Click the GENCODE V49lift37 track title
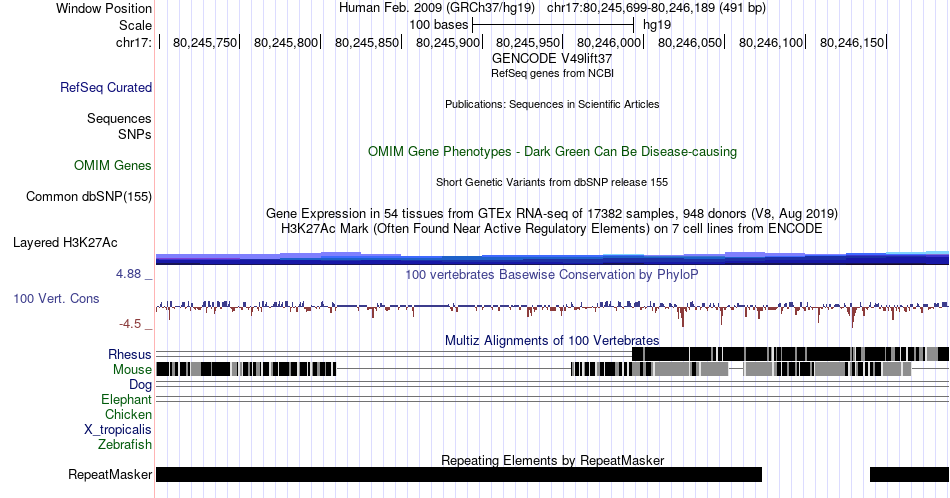Image resolution: width=950 pixels, height=498 pixels. (552, 59)
